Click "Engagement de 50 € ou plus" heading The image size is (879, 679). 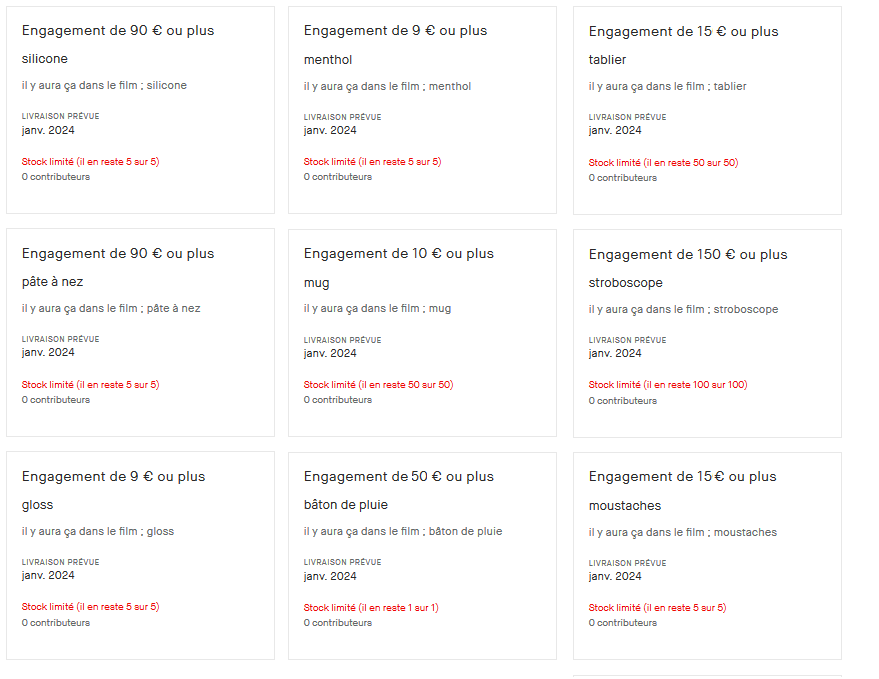398,477
